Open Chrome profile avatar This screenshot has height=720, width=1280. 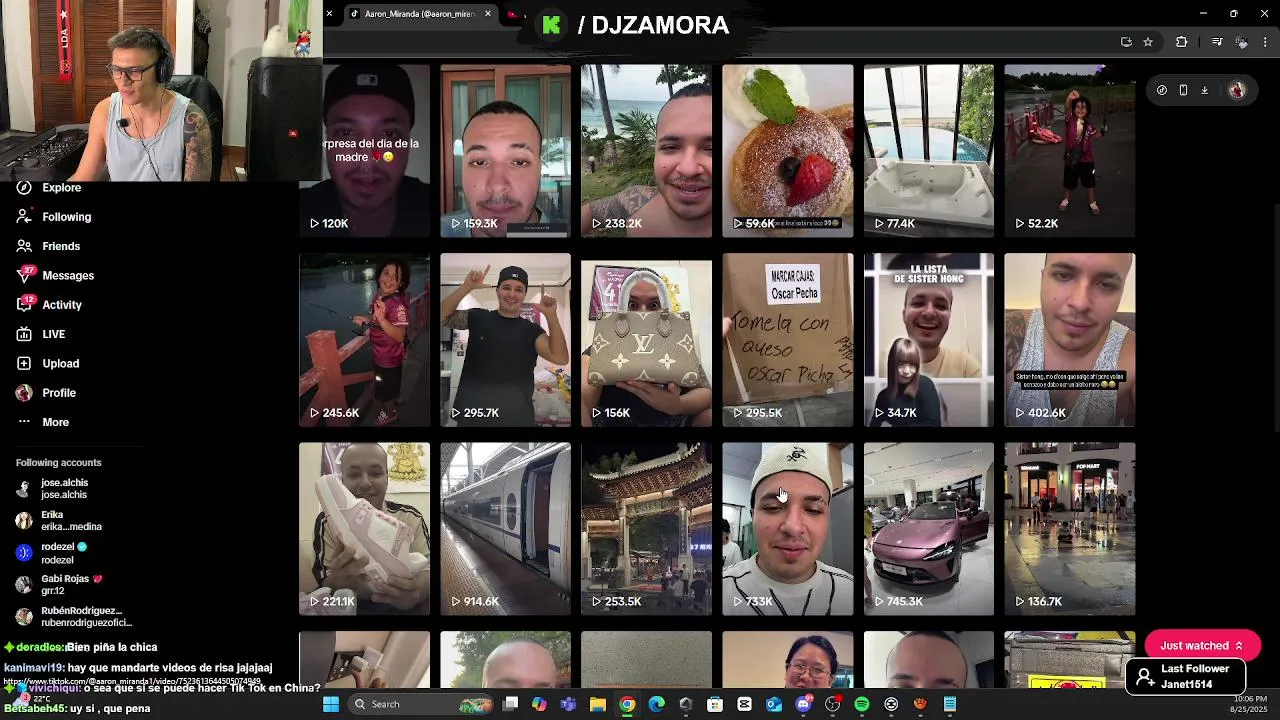1241,42
